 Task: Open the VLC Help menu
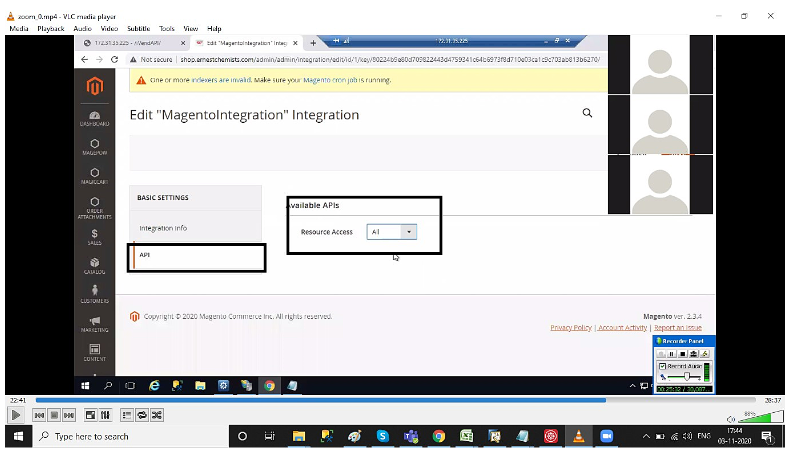coord(214,29)
